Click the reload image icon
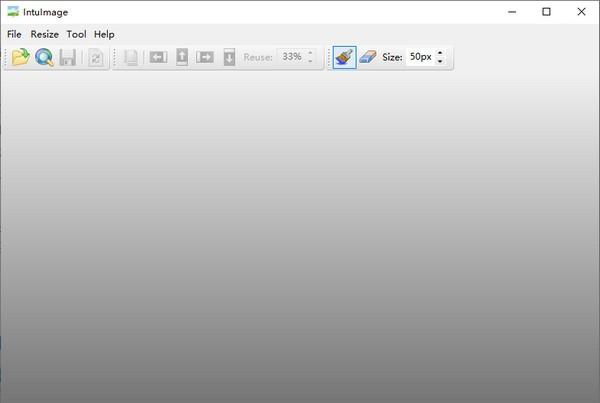 (x=96, y=57)
